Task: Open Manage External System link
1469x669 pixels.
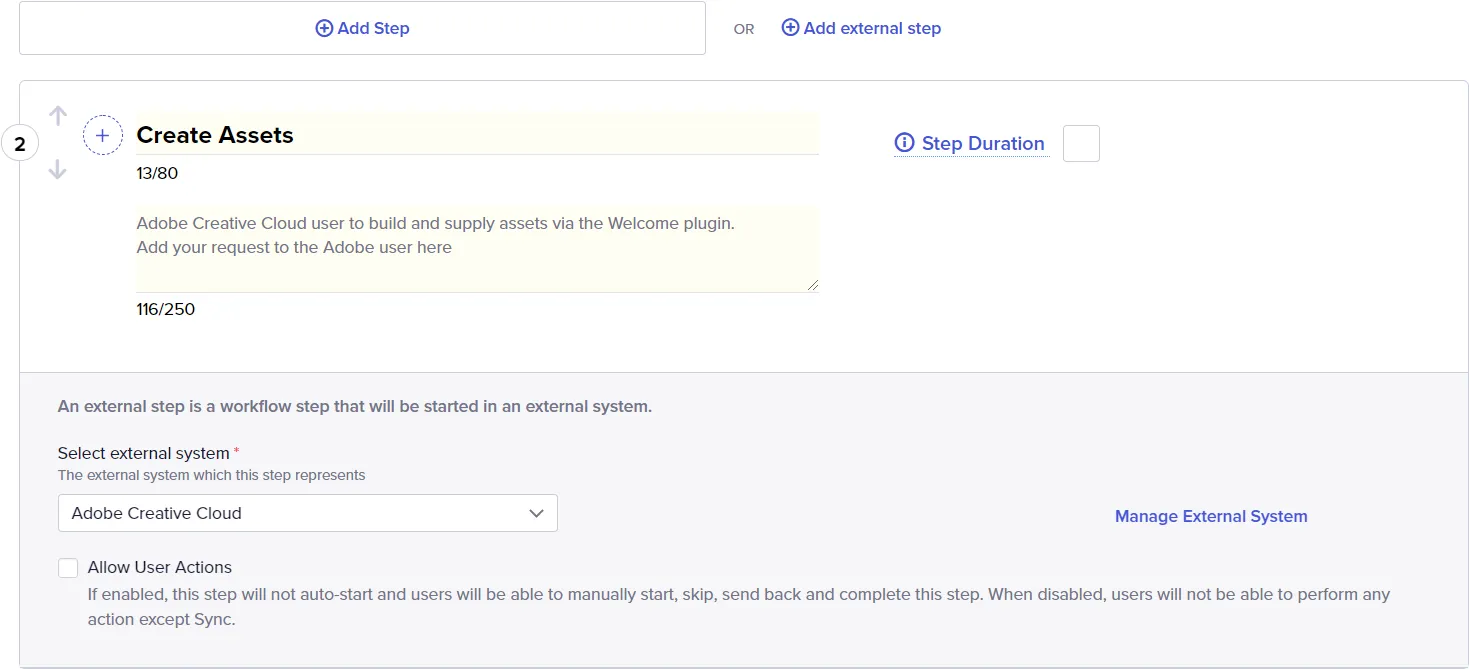Action: tap(1211, 516)
